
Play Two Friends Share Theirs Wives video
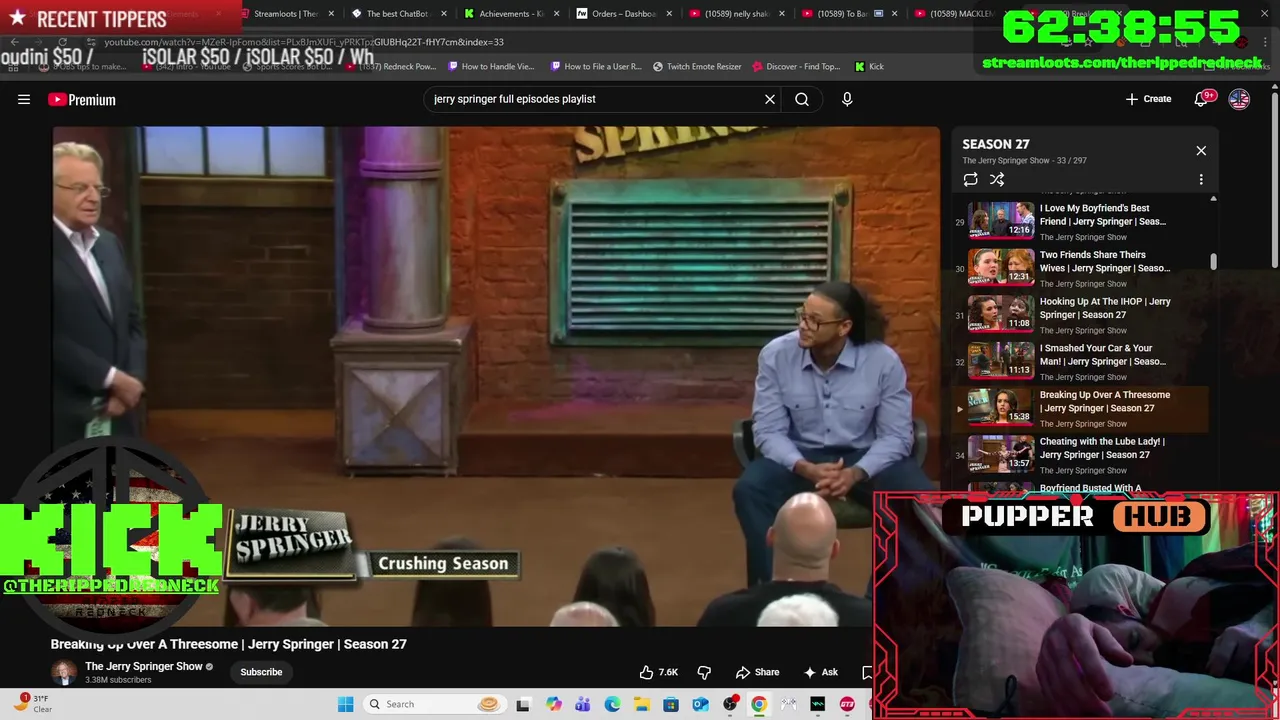[x=1080, y=268]
